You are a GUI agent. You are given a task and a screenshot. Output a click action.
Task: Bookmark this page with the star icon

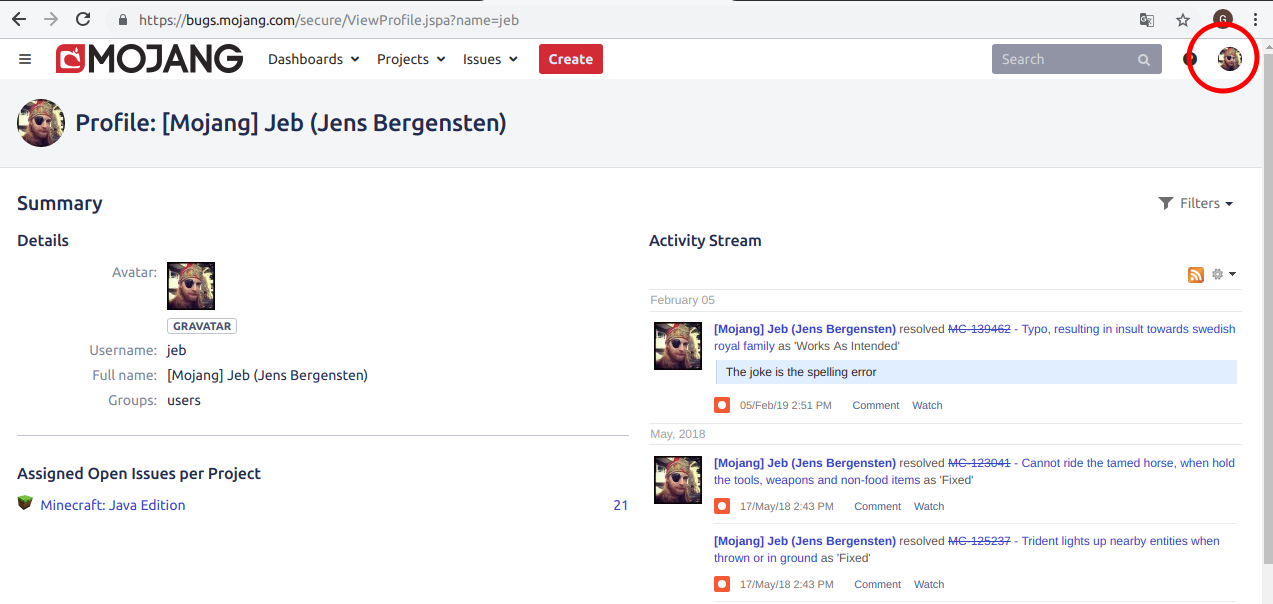click(x=1183, y=19)
